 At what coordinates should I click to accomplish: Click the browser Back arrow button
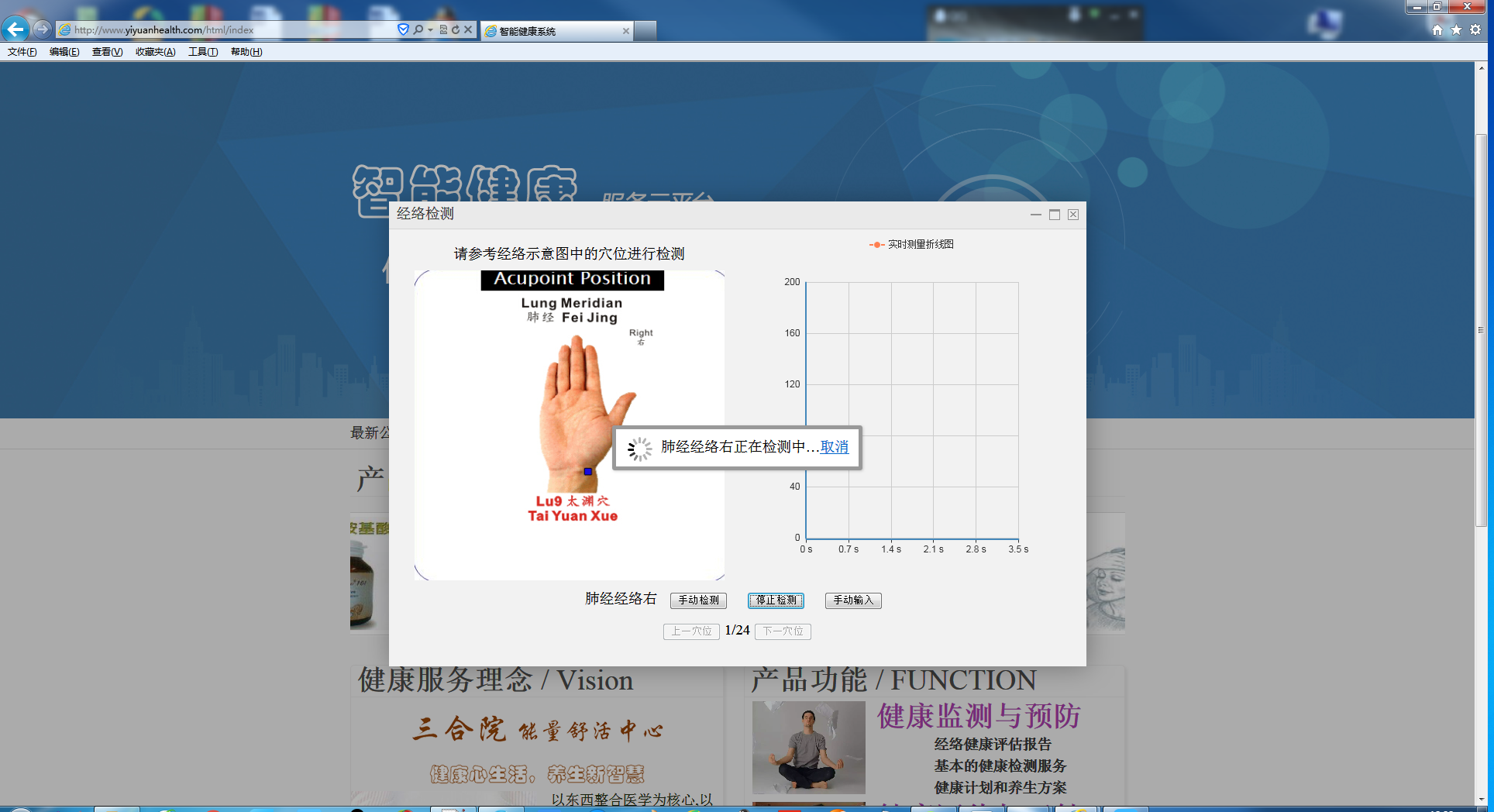[15, 29]
